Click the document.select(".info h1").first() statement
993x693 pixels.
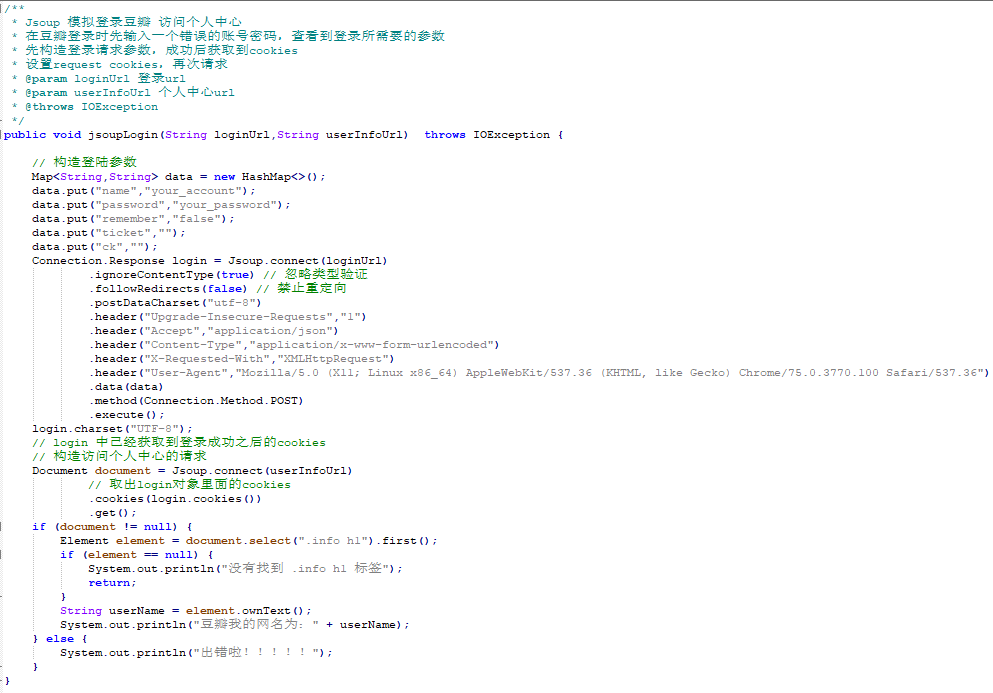tap(311, 541)
